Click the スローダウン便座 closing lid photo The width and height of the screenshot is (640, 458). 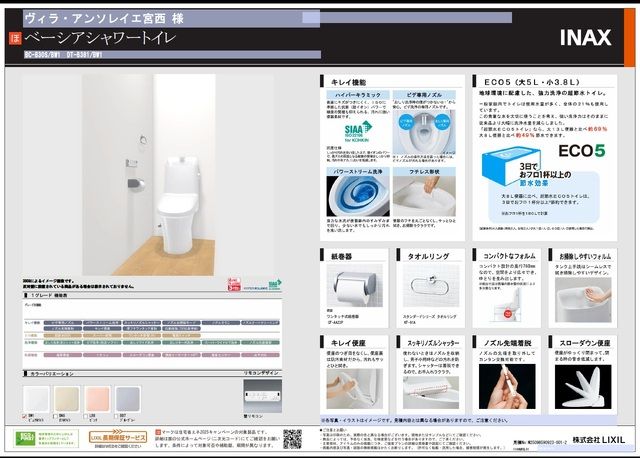click(583, 387)
